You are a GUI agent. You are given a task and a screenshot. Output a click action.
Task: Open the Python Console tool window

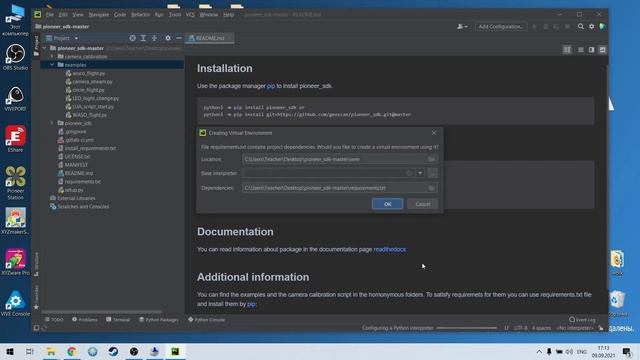point(207,320)
